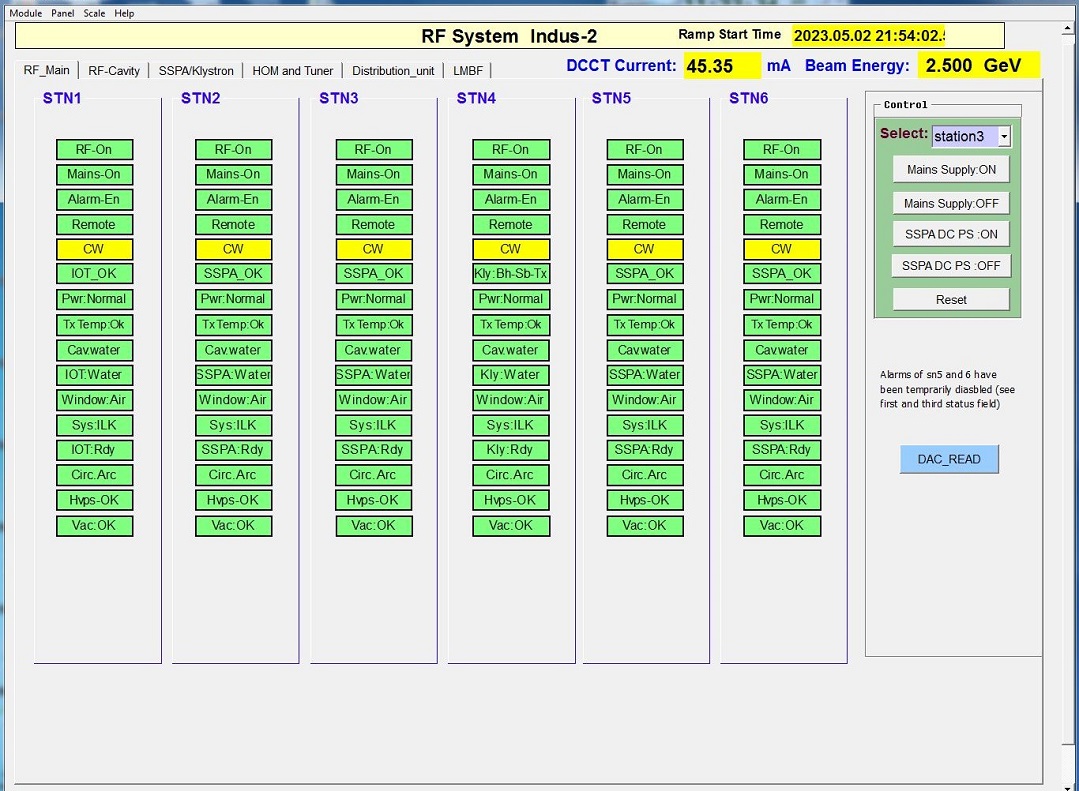Switch to the LMBF tab
This screenshot has height=791, width=1079.
468,70
